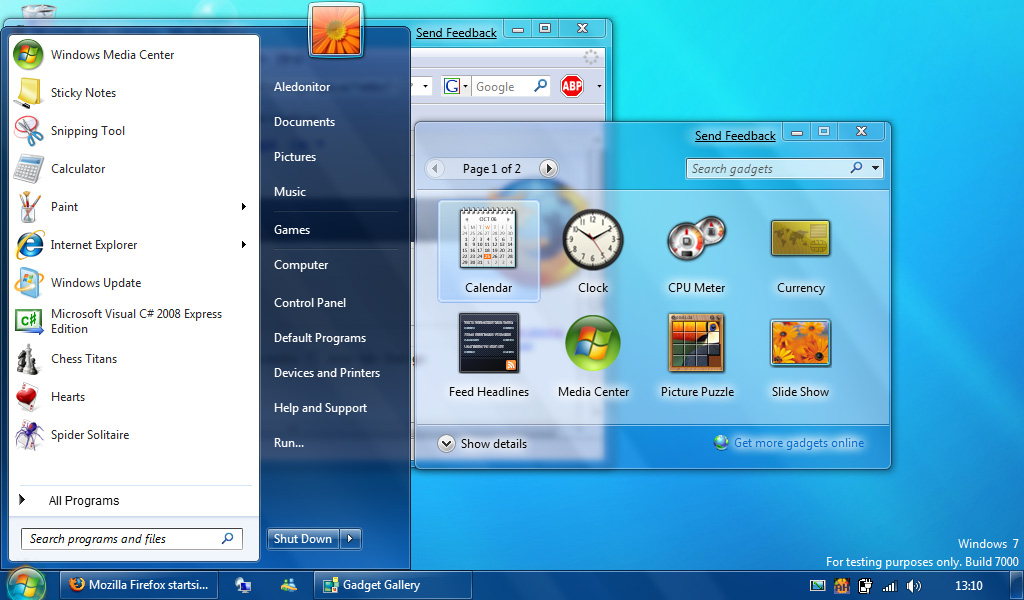
Task: Open the Aledonitor user folder
Action: 302,87
